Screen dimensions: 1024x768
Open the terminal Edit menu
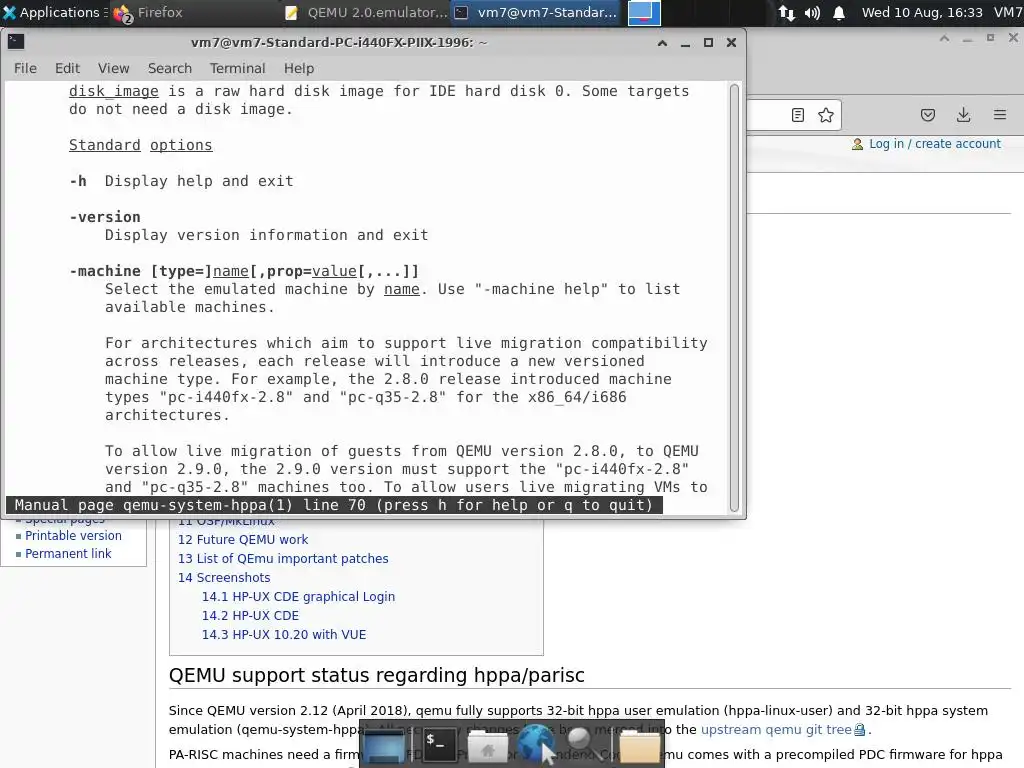[x=67, y=68]
